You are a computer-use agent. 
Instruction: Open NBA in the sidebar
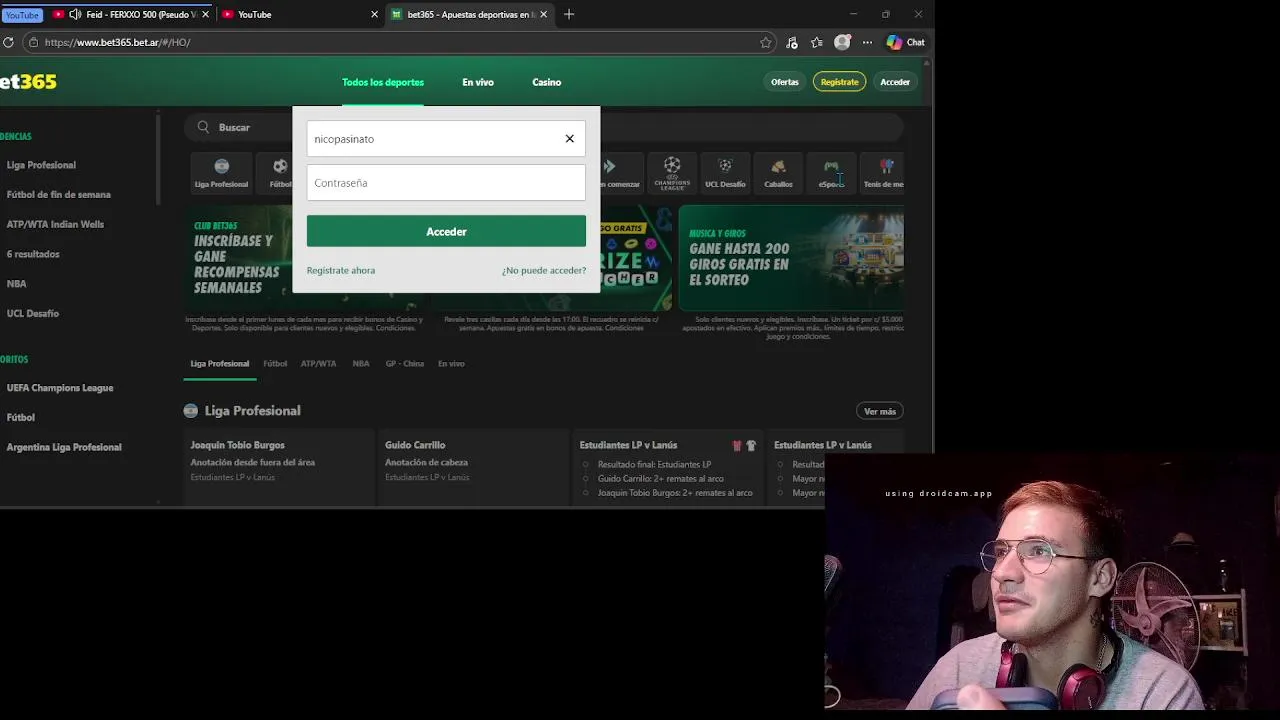click(x=16, y=284)
